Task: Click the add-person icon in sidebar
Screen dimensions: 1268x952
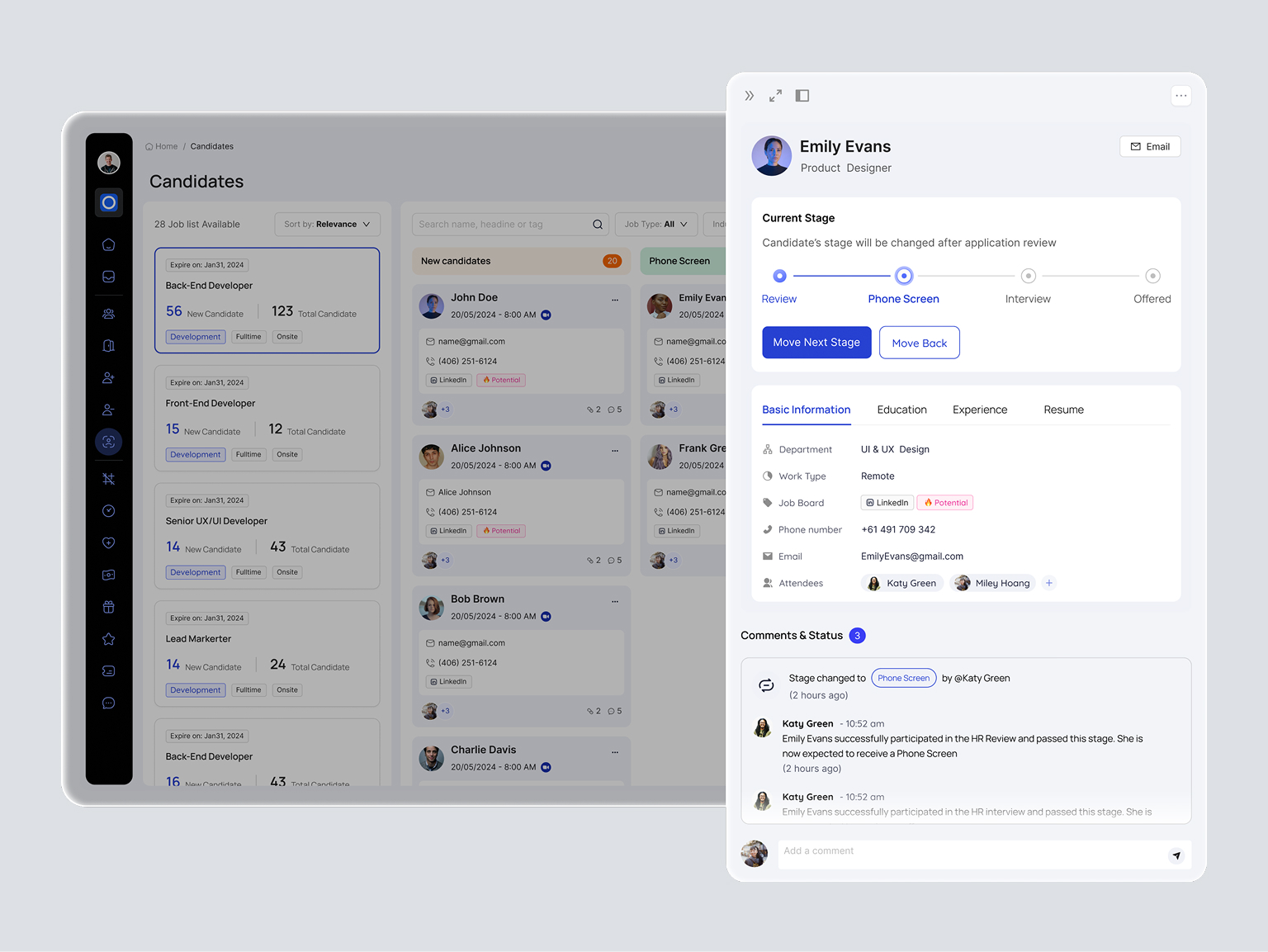Action: tap(108, 377)
